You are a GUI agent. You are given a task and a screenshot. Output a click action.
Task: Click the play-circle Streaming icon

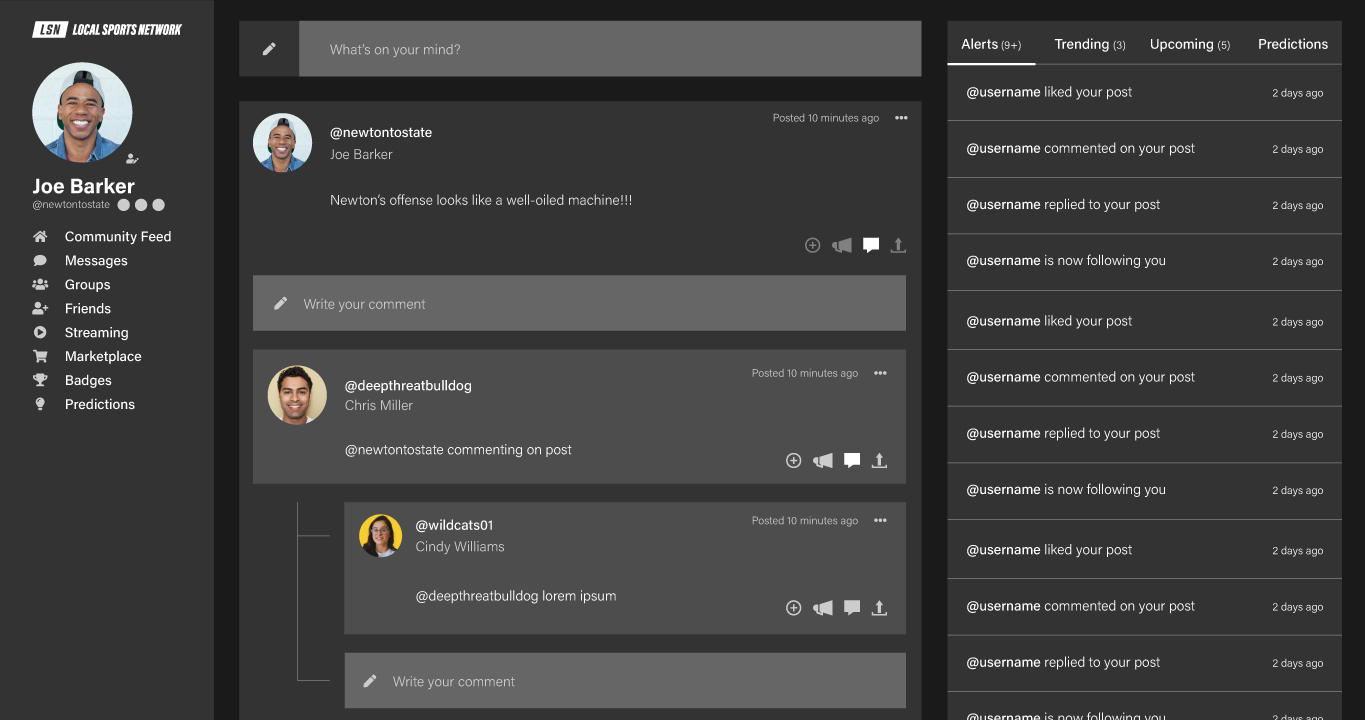click(x=40, y=332)
